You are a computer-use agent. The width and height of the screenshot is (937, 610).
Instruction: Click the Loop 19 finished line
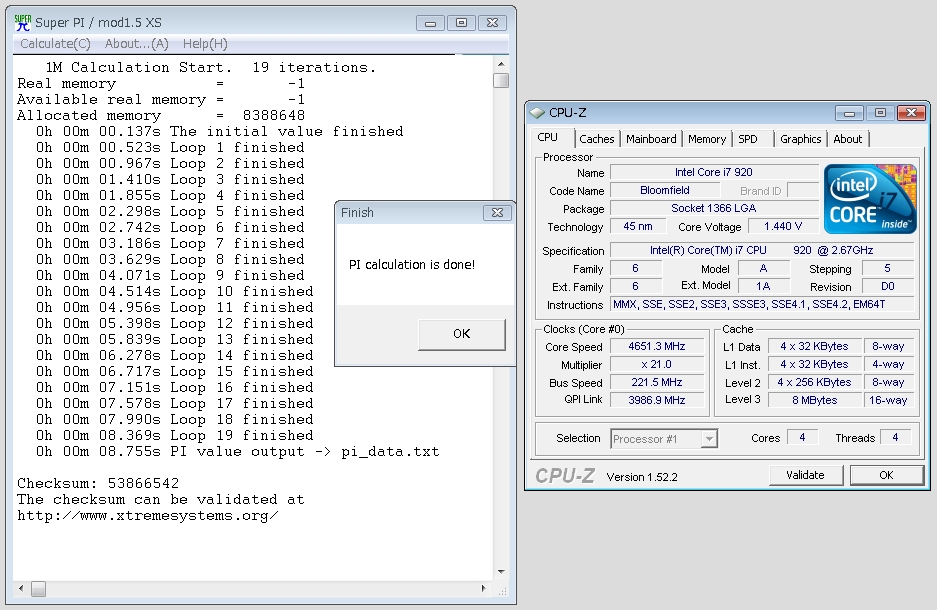click(174, 436)
